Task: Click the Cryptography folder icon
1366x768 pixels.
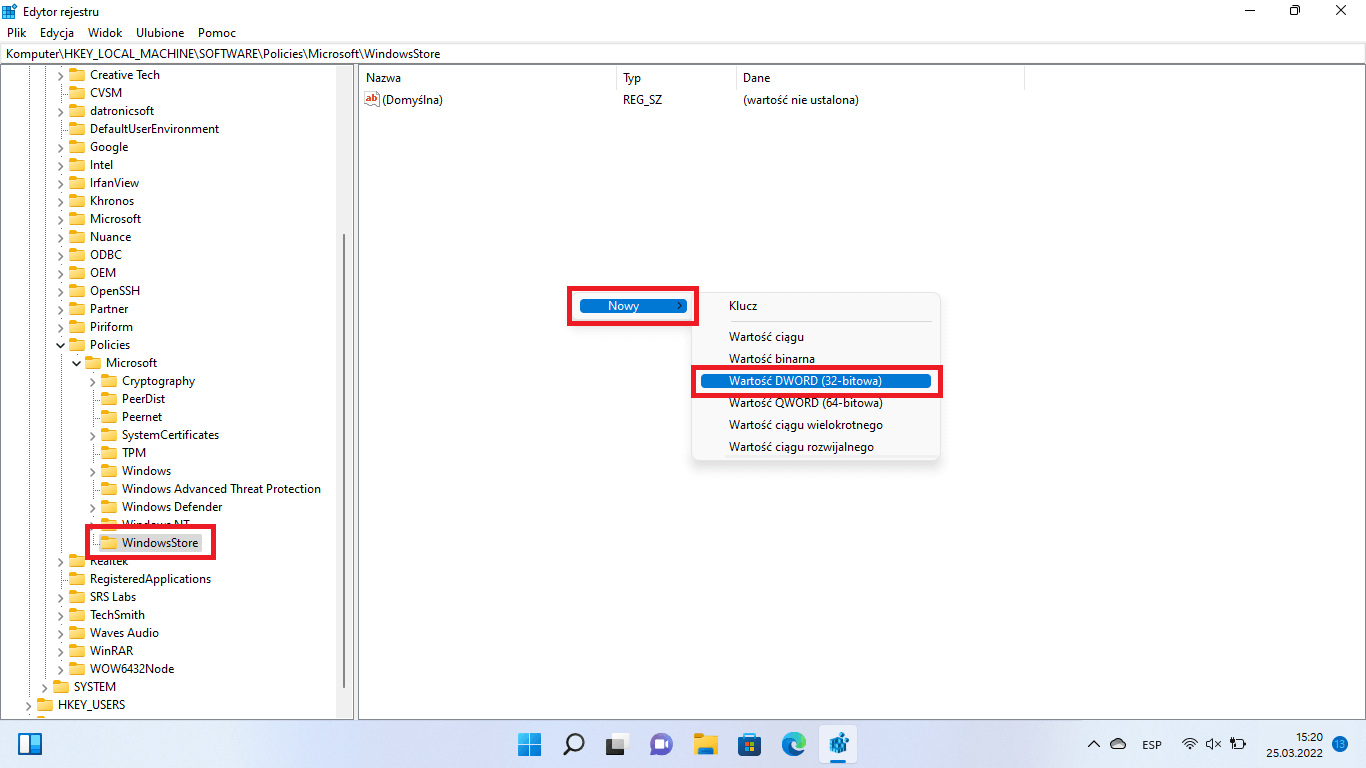Action: pyautogui.click(x=109, y=380)
